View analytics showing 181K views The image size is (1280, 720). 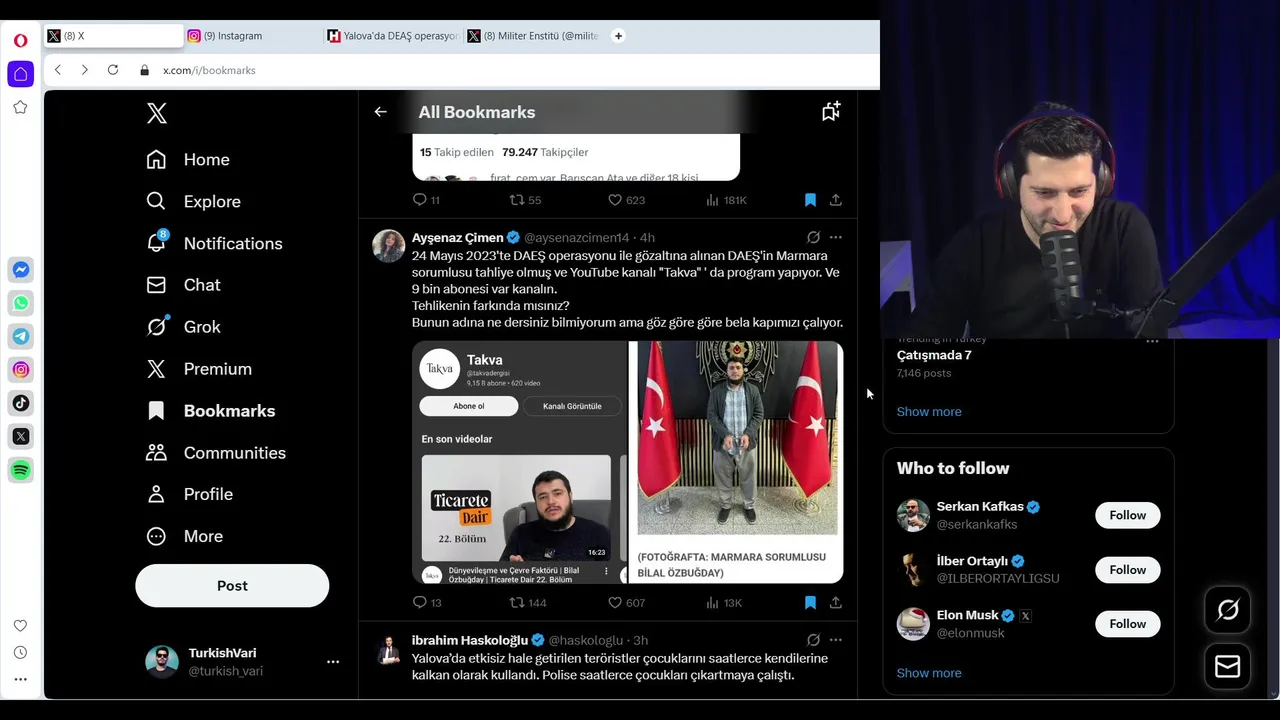[726, 200]
